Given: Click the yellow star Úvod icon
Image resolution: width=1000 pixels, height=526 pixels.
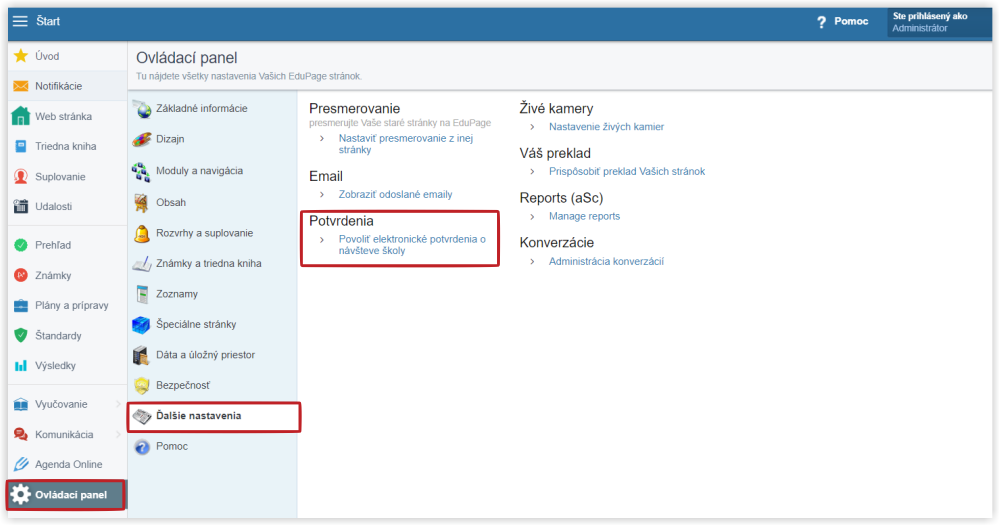Looking at the screenshot, I should pyautogui.click(x=20, y=55).
